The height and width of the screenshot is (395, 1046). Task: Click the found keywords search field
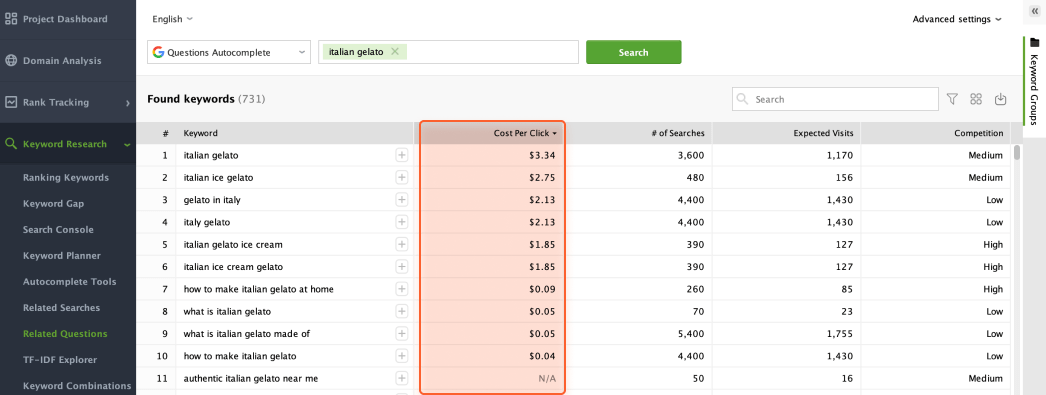[x=835, y=99]
